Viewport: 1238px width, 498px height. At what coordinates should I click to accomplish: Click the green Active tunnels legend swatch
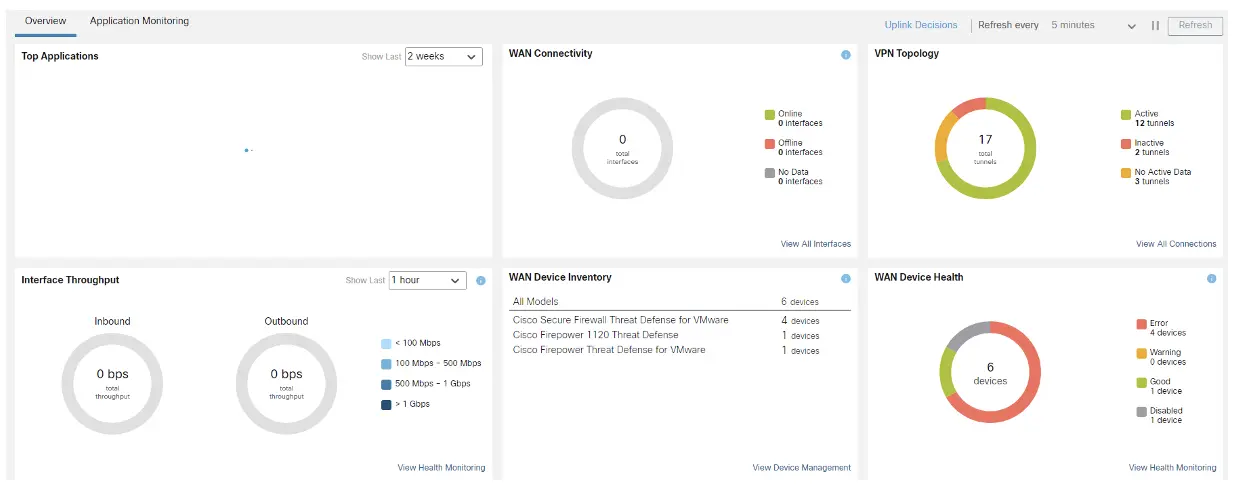click(x=1126, y=115)
